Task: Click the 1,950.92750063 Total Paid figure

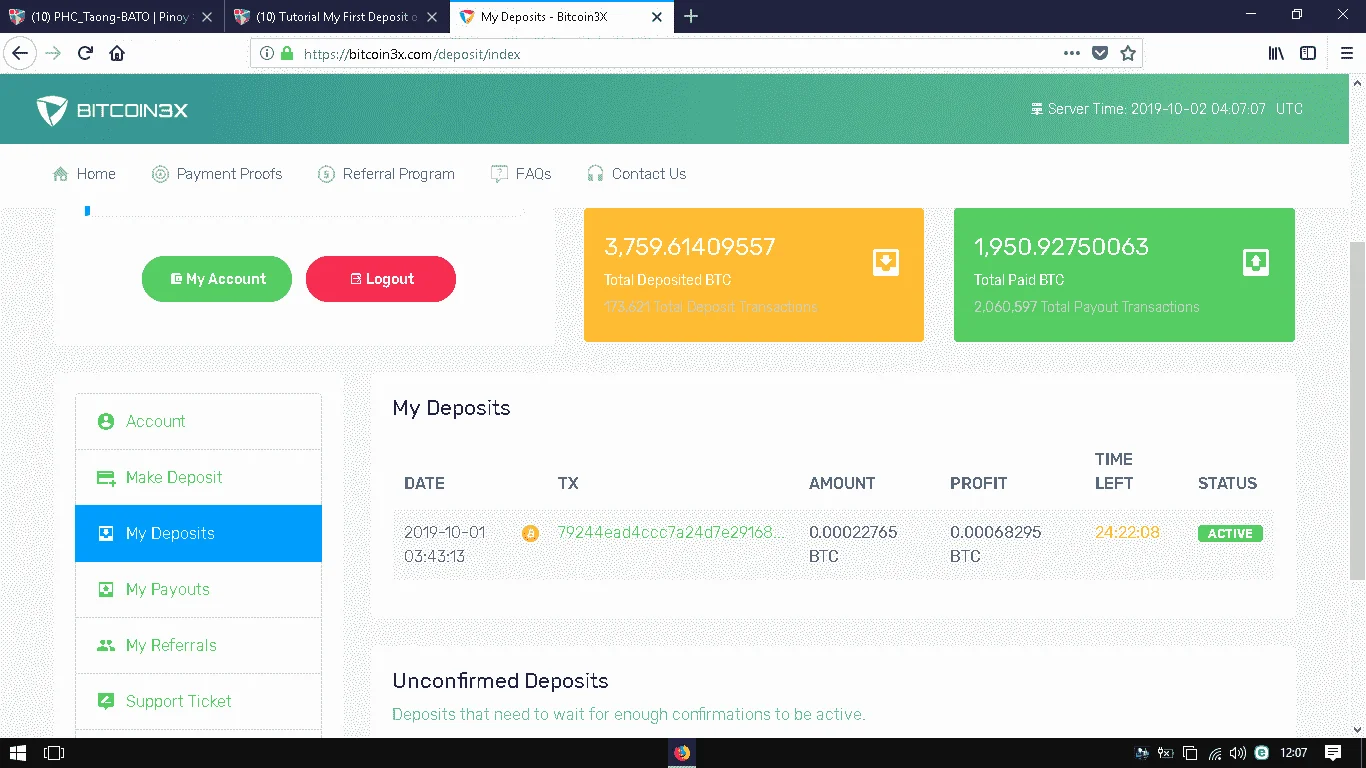Action: click(x=1061, y=247)
